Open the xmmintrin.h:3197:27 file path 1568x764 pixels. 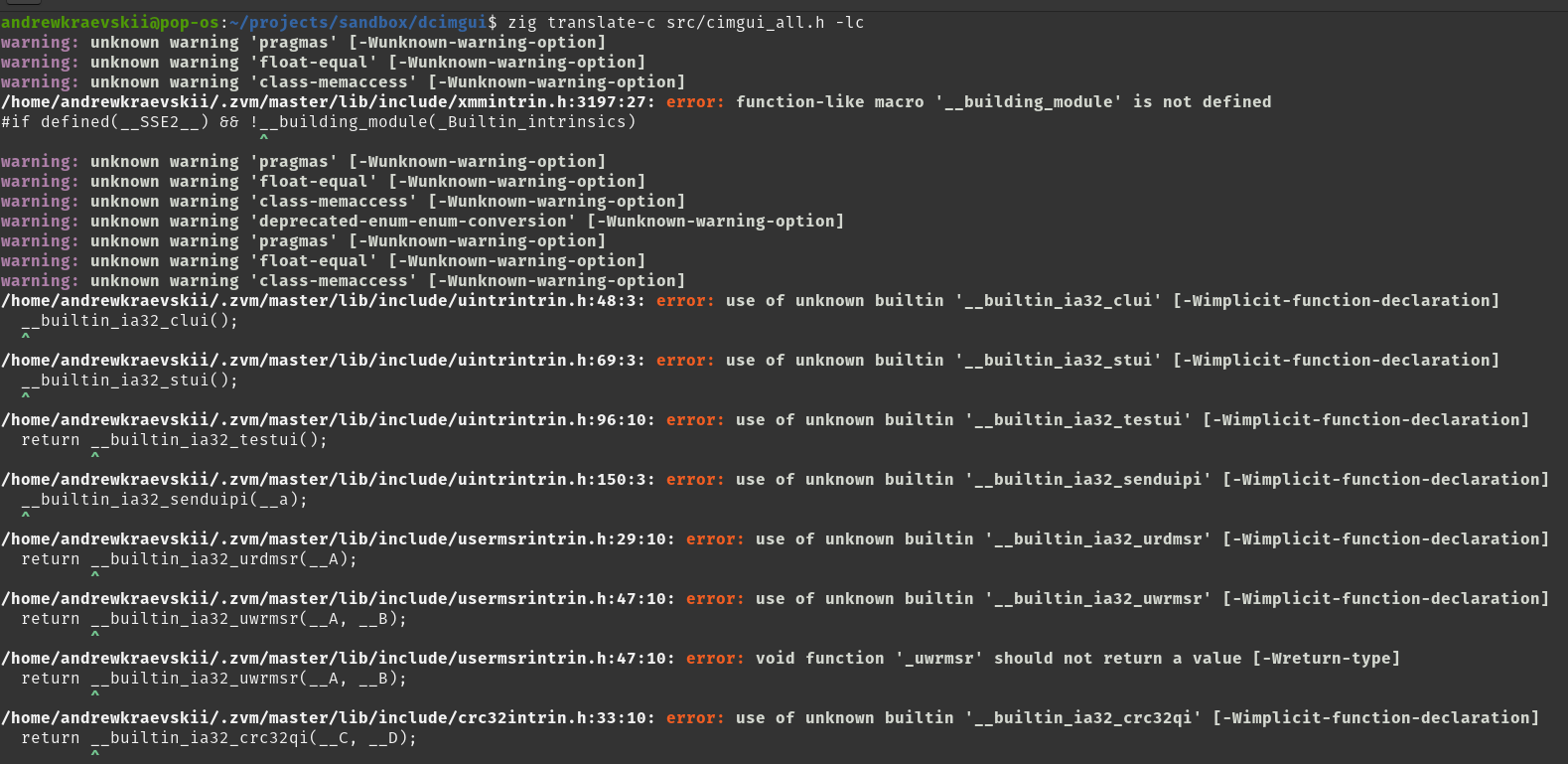click(328, 102)
